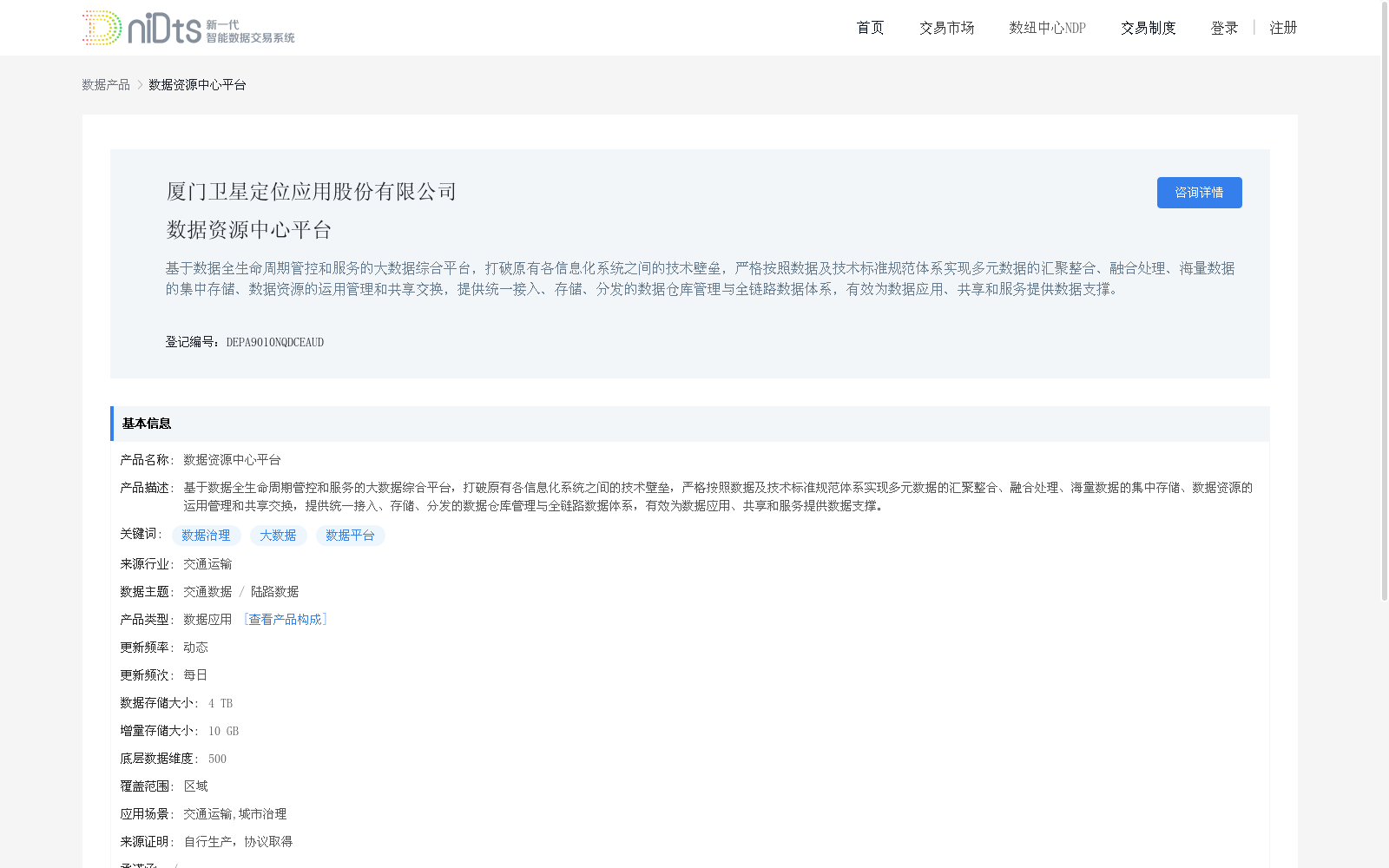Select registration number DEPA9010NQDCEAUD
Screen dimensions: 1389x868
tap(275, 342)
